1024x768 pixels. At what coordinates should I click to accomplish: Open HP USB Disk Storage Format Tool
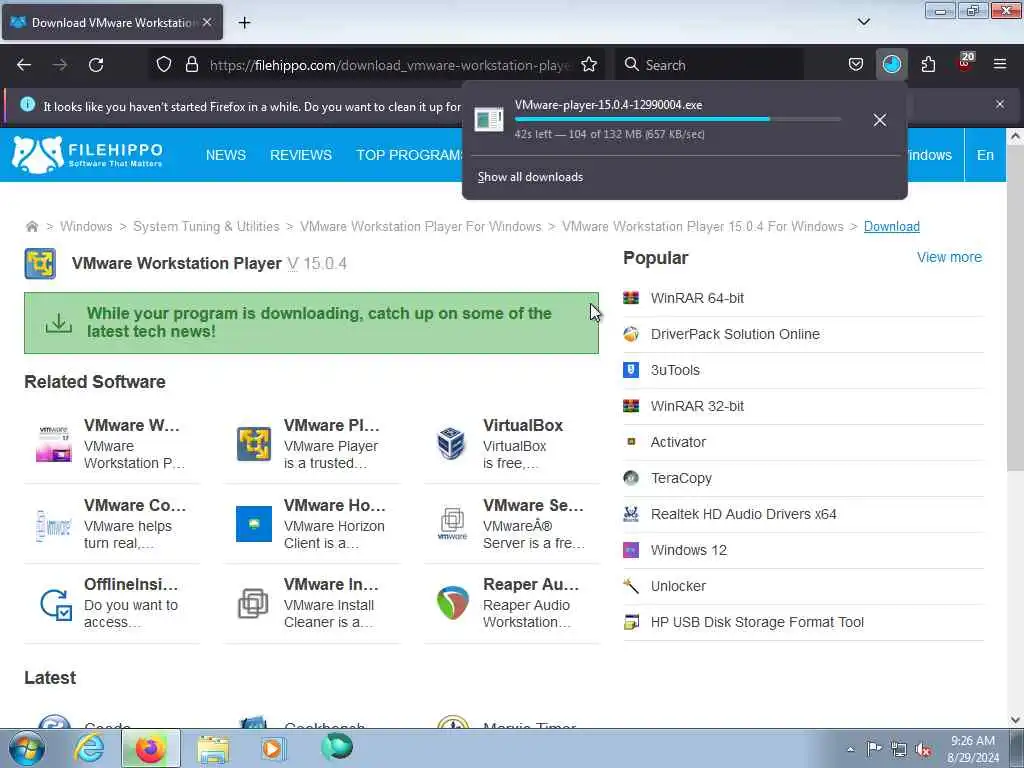757,622
